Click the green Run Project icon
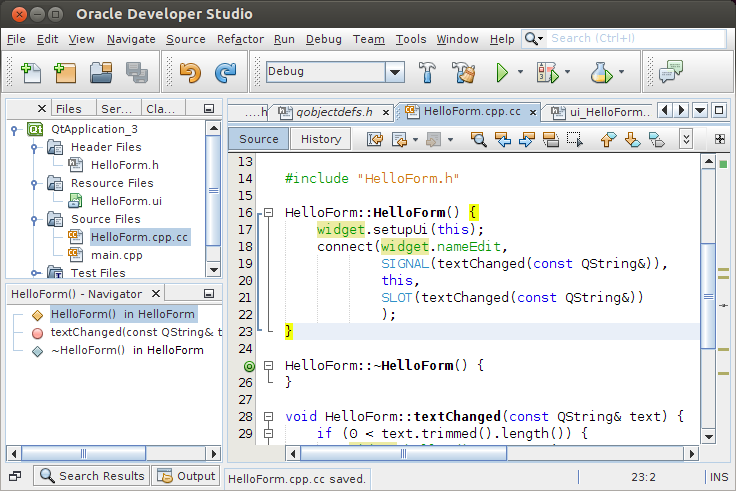Image resolution: width=736 pixels, height=491 pixels. click(503, 72)
